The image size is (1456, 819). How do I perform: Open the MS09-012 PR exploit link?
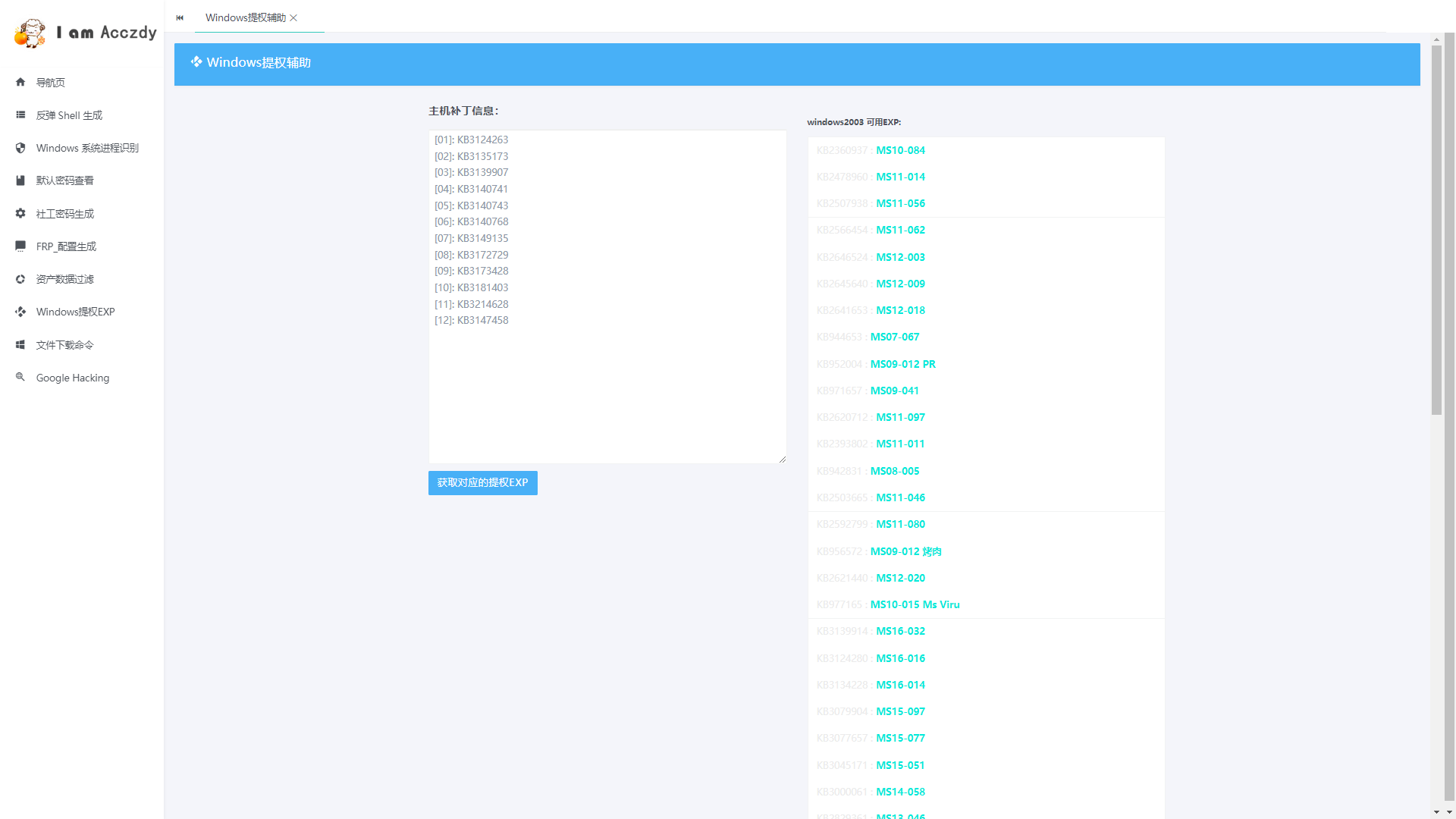pyautogui.click(x=903, y=364)
